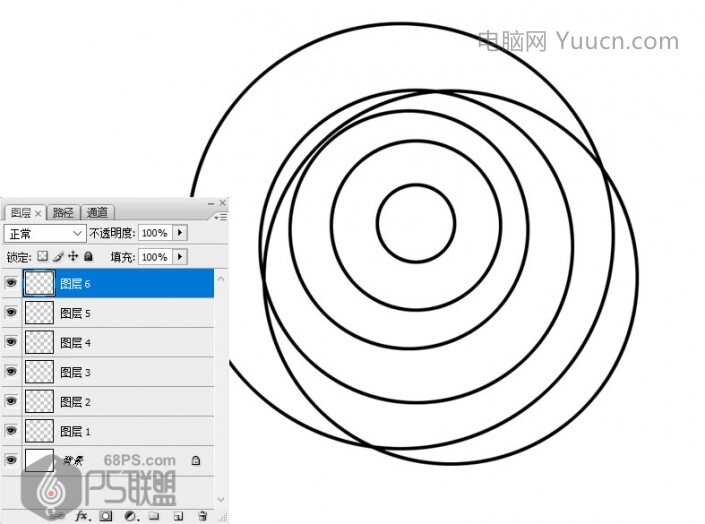
Task: Select the 图层 6 thumbnail
Action: 40,283
